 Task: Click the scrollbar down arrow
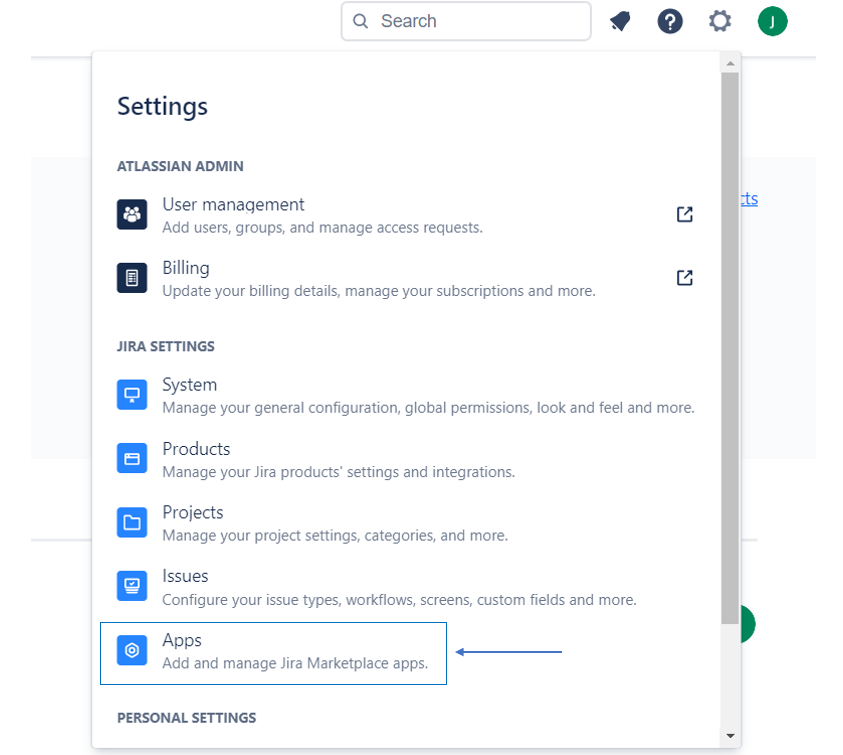point(730,736)
